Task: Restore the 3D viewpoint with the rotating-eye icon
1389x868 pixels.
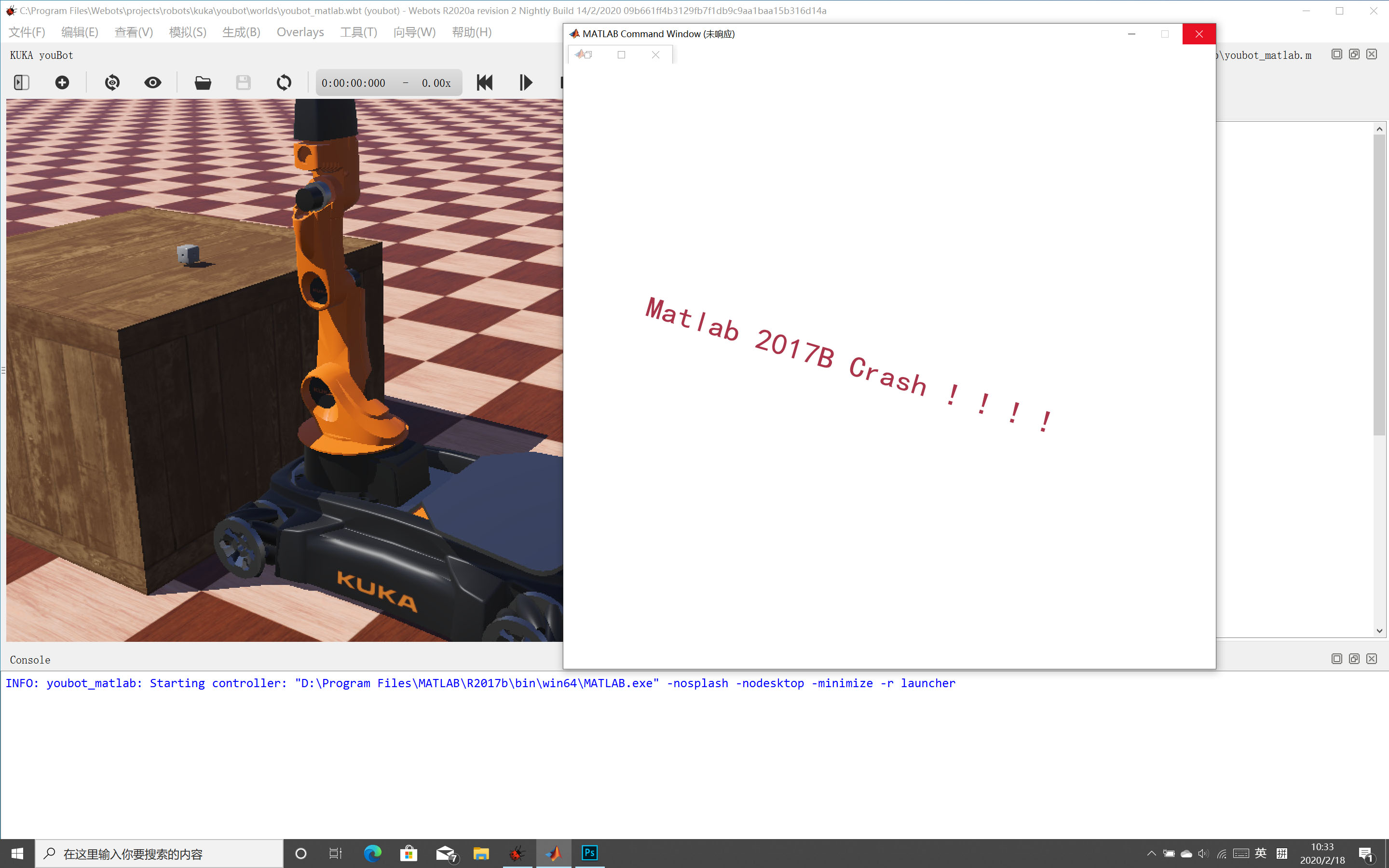Action: (112, 82)
